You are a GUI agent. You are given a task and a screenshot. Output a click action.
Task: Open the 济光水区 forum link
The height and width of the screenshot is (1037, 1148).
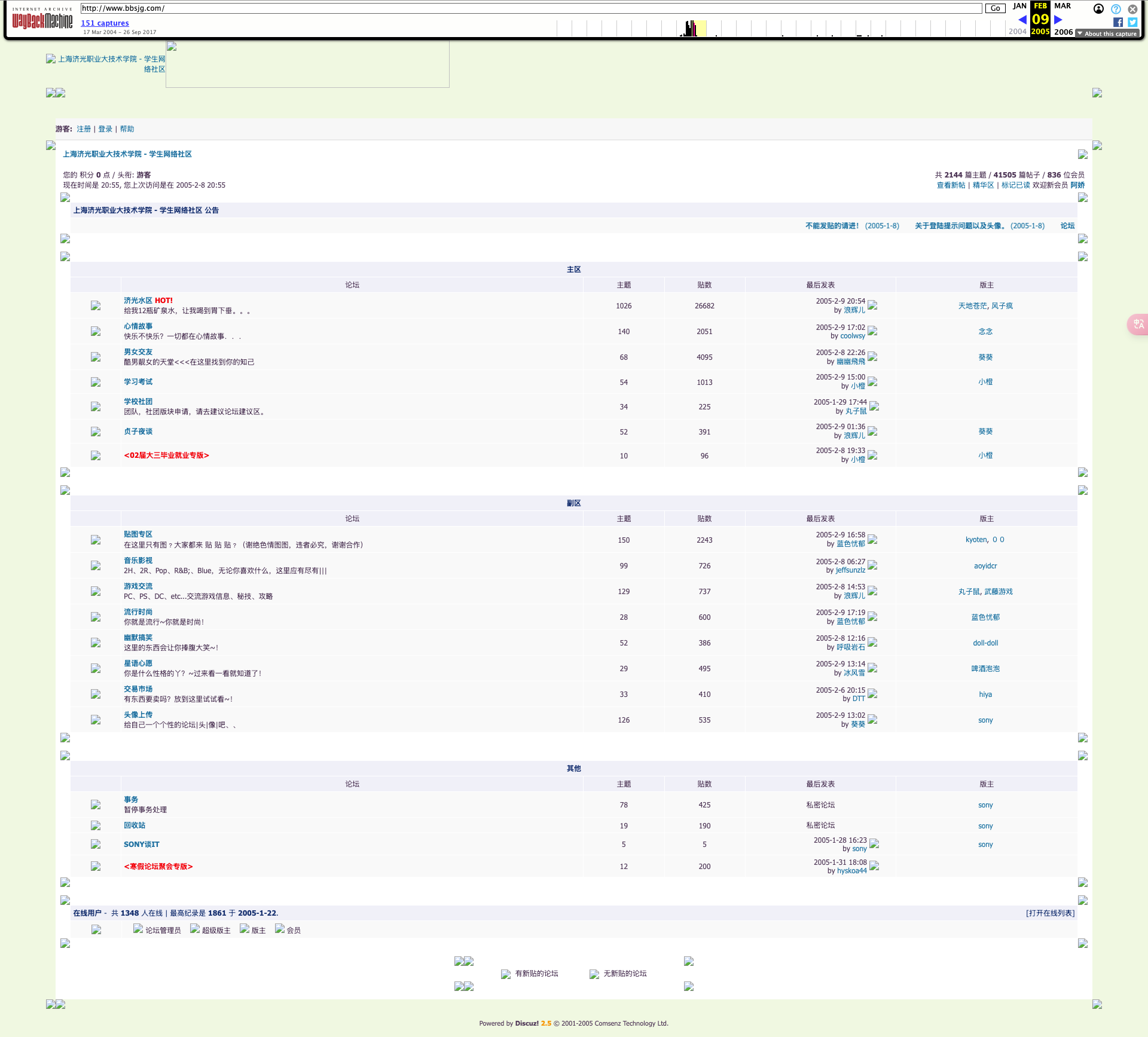(x=138, y=301)
